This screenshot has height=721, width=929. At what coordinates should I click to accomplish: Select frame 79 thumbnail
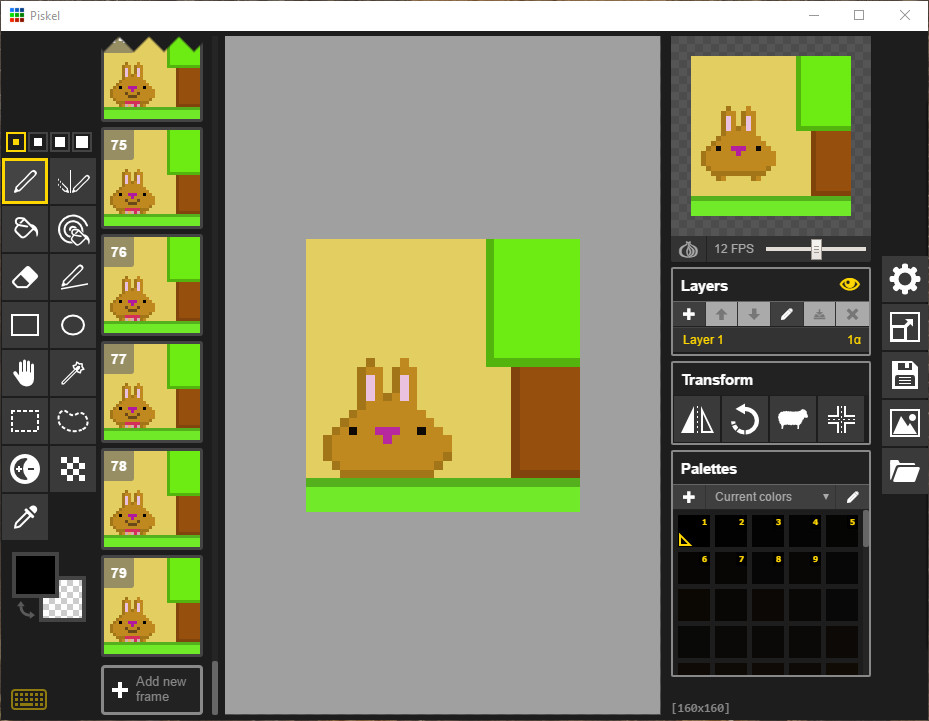coord(152,606)
